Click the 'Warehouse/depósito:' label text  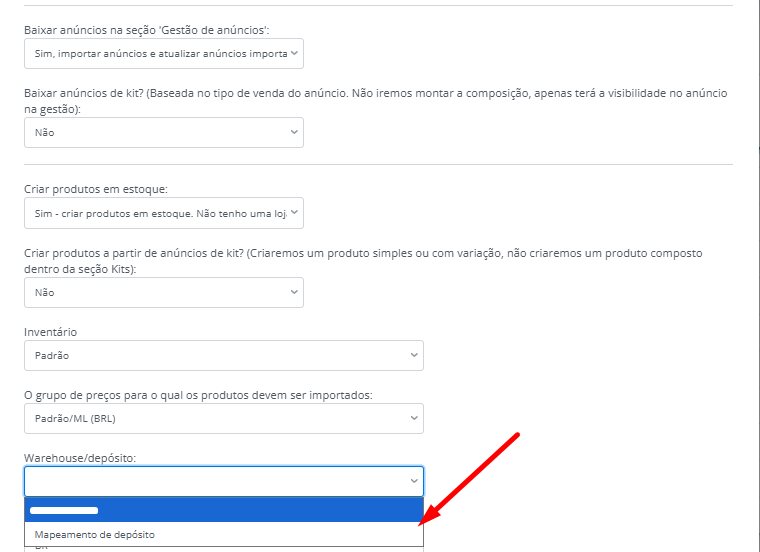click(79, 458)
